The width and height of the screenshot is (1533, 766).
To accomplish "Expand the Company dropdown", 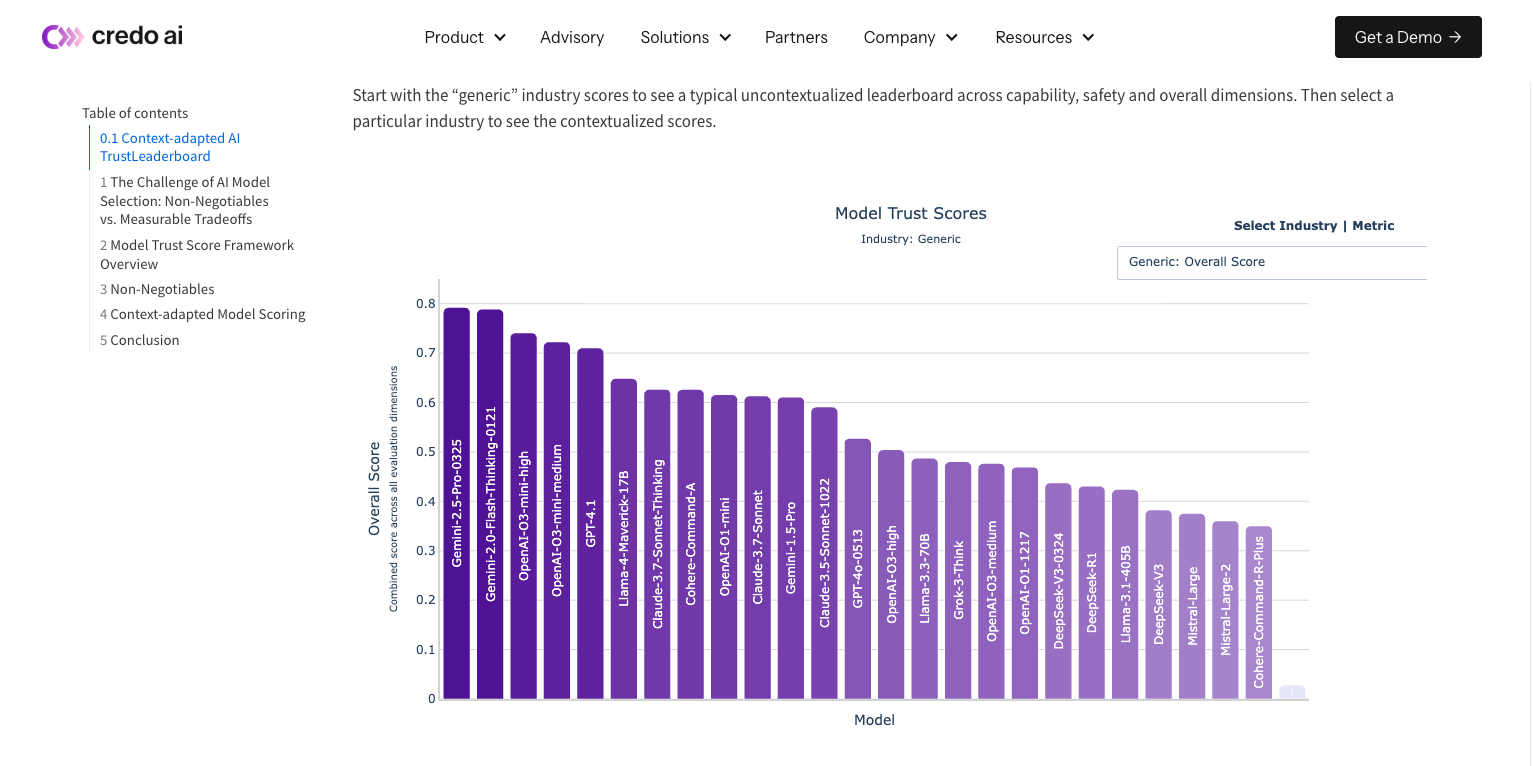I will pyautogui.click(x=911, y=37).
